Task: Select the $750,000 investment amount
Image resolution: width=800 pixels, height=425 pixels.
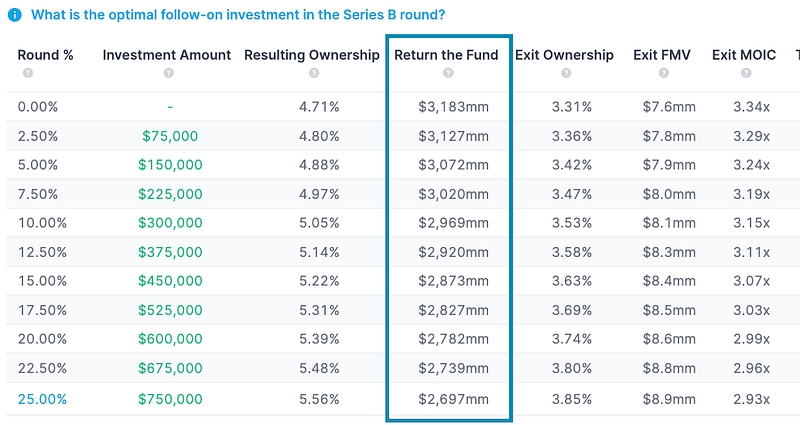Action: (170, 399)
